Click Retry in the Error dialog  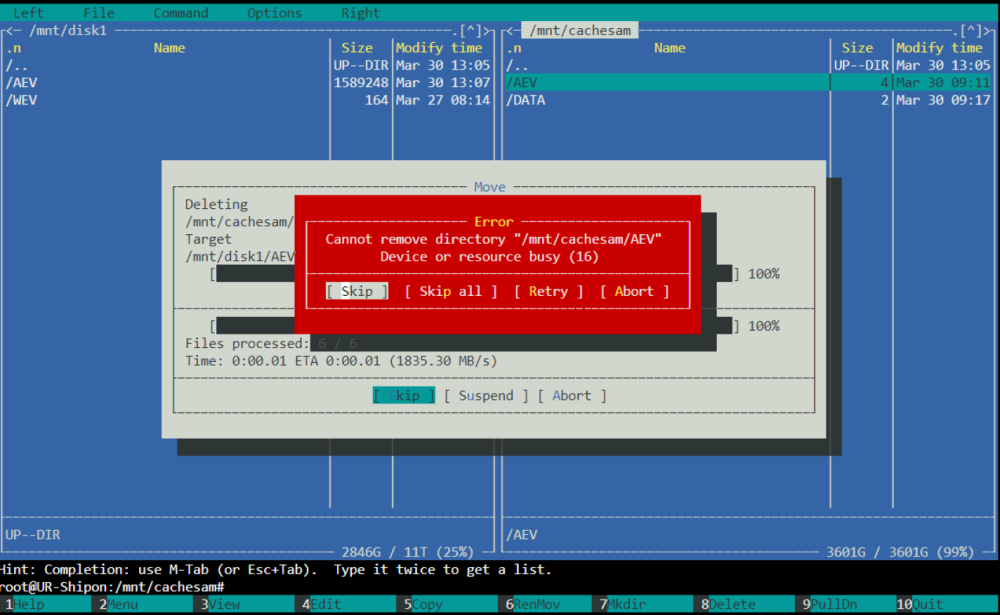pyautogui.click(x=548, y=291)
